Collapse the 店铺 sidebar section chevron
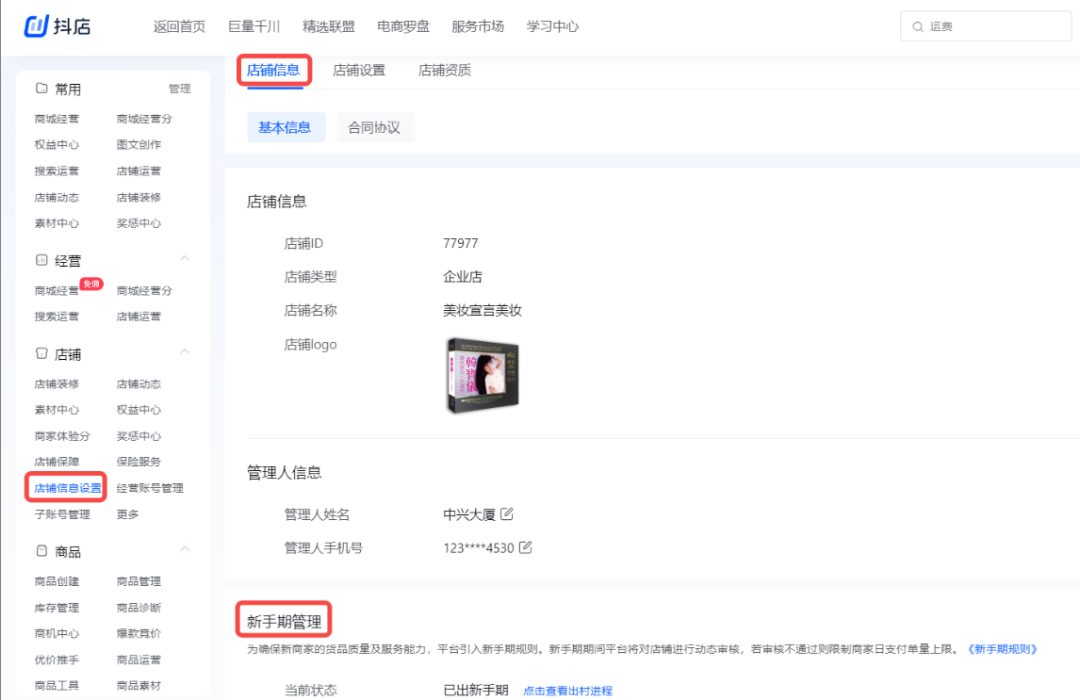The width and height of the screenshot is (1080, 700). click(x=185, y=353)
